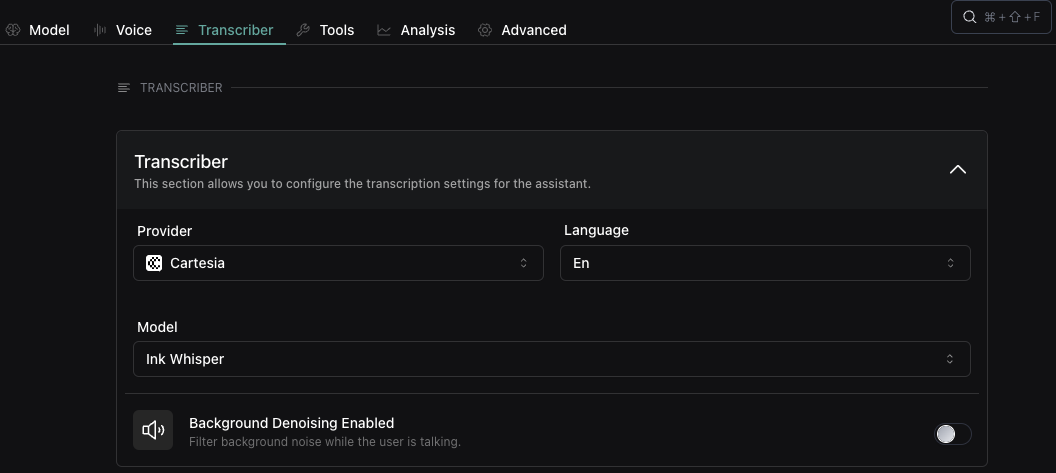Click the waveform icon beside Voice

coord(100,30)
